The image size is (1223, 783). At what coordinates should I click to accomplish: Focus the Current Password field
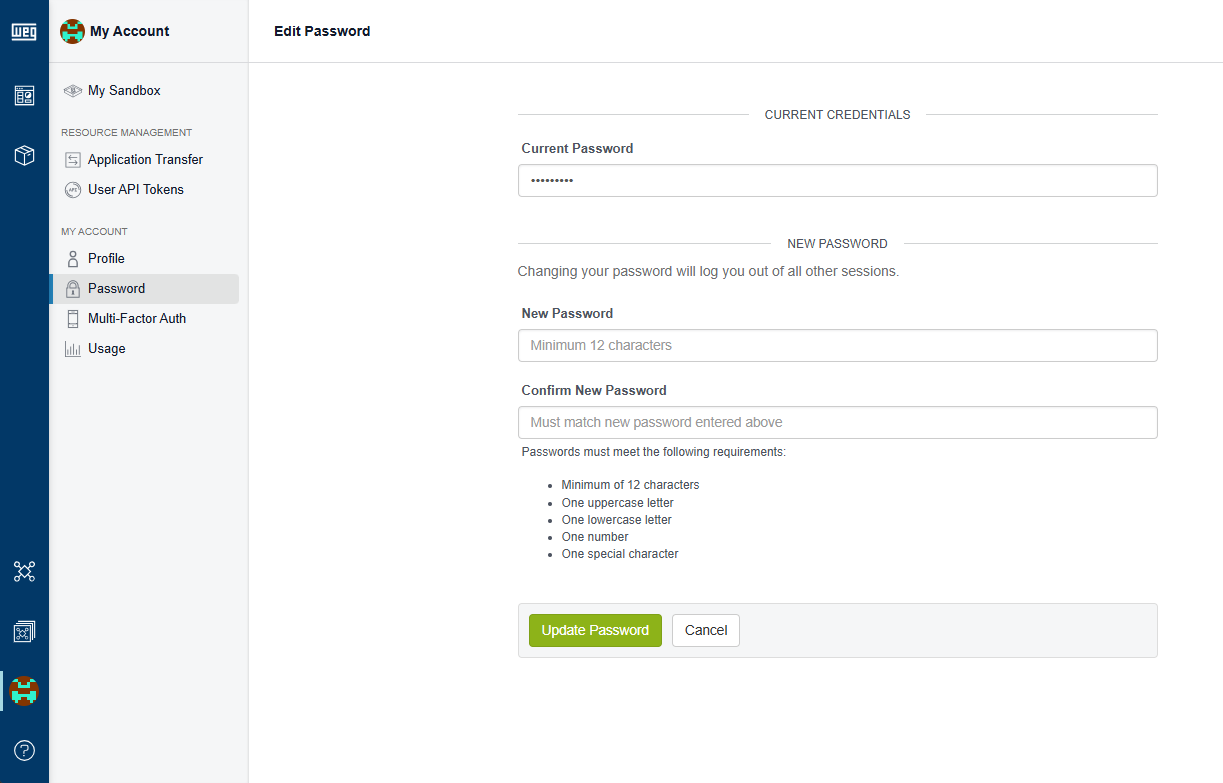837,181
